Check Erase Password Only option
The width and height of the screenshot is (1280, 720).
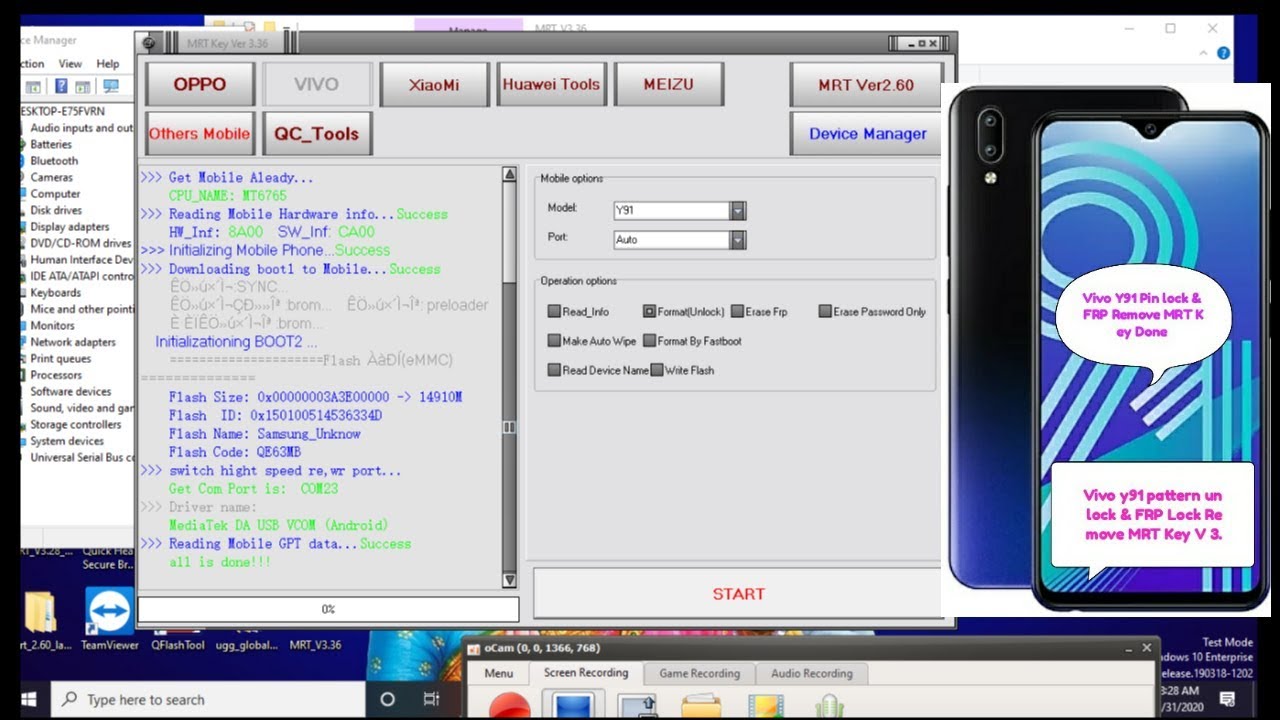[825, 311]
